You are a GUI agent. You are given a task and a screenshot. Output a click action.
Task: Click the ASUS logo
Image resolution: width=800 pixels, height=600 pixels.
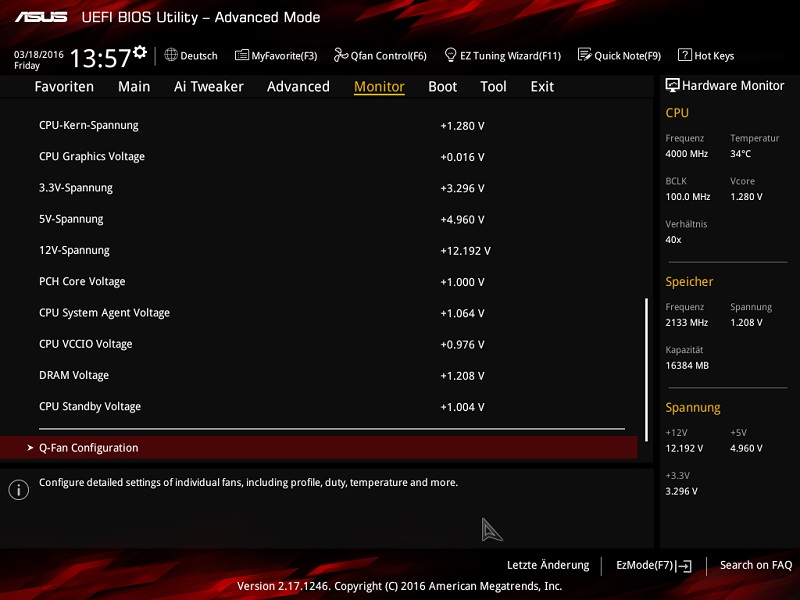point(41,17)
